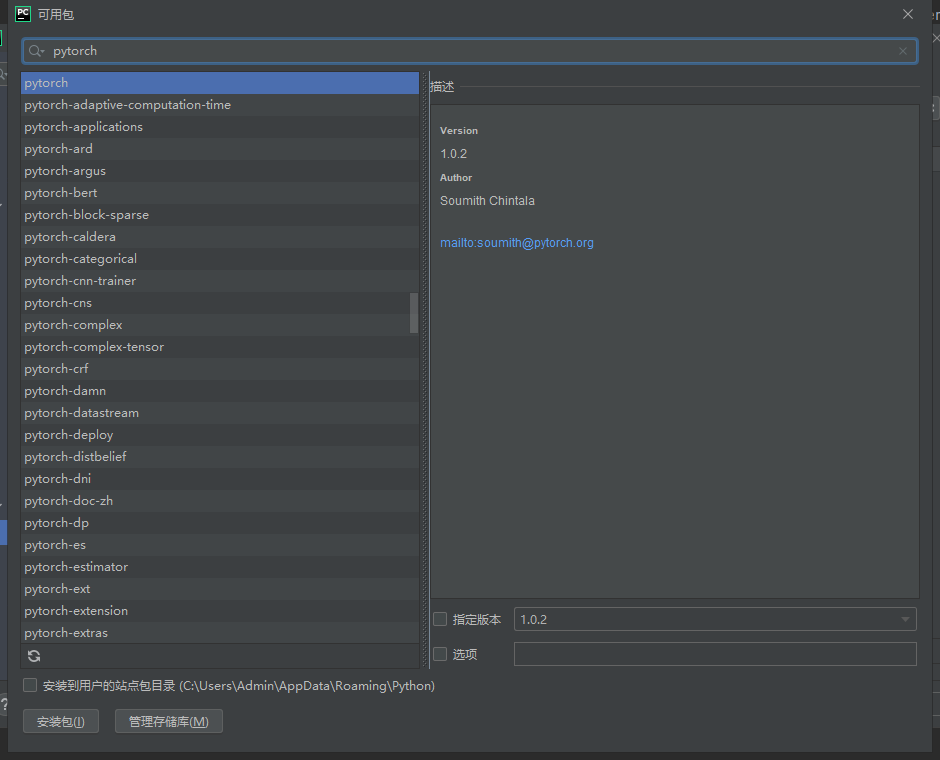Select the pytorch-extension package
The image size is (940, 760).
click(x=219, y=611)
